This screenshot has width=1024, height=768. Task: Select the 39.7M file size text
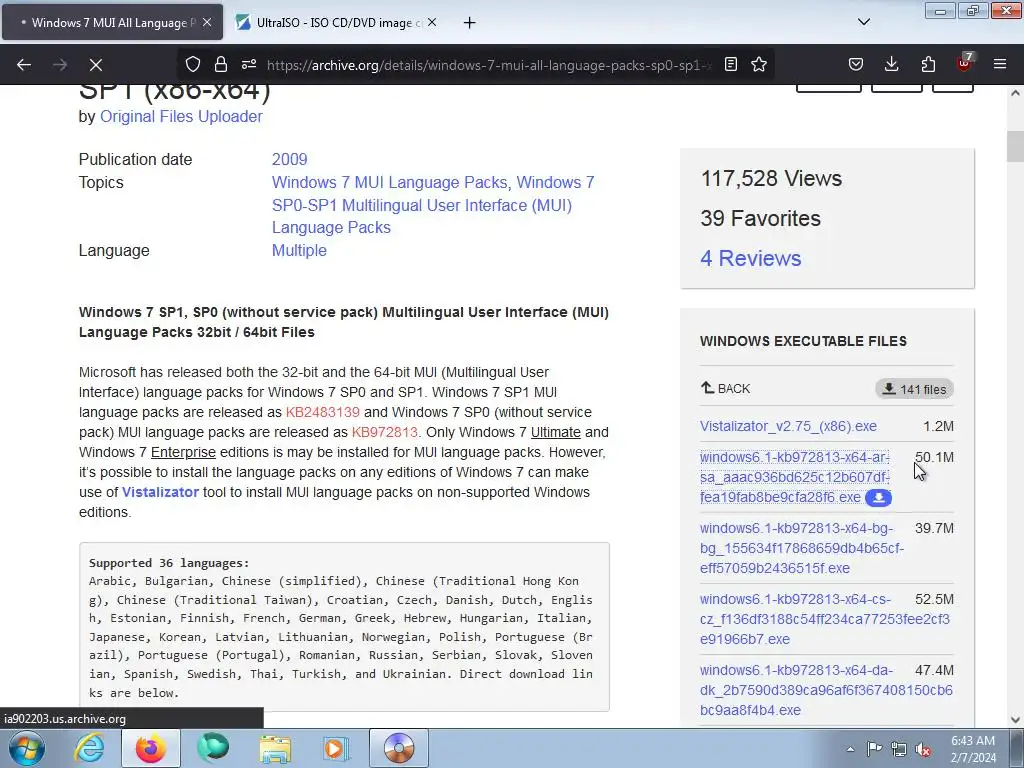[934, 528]
